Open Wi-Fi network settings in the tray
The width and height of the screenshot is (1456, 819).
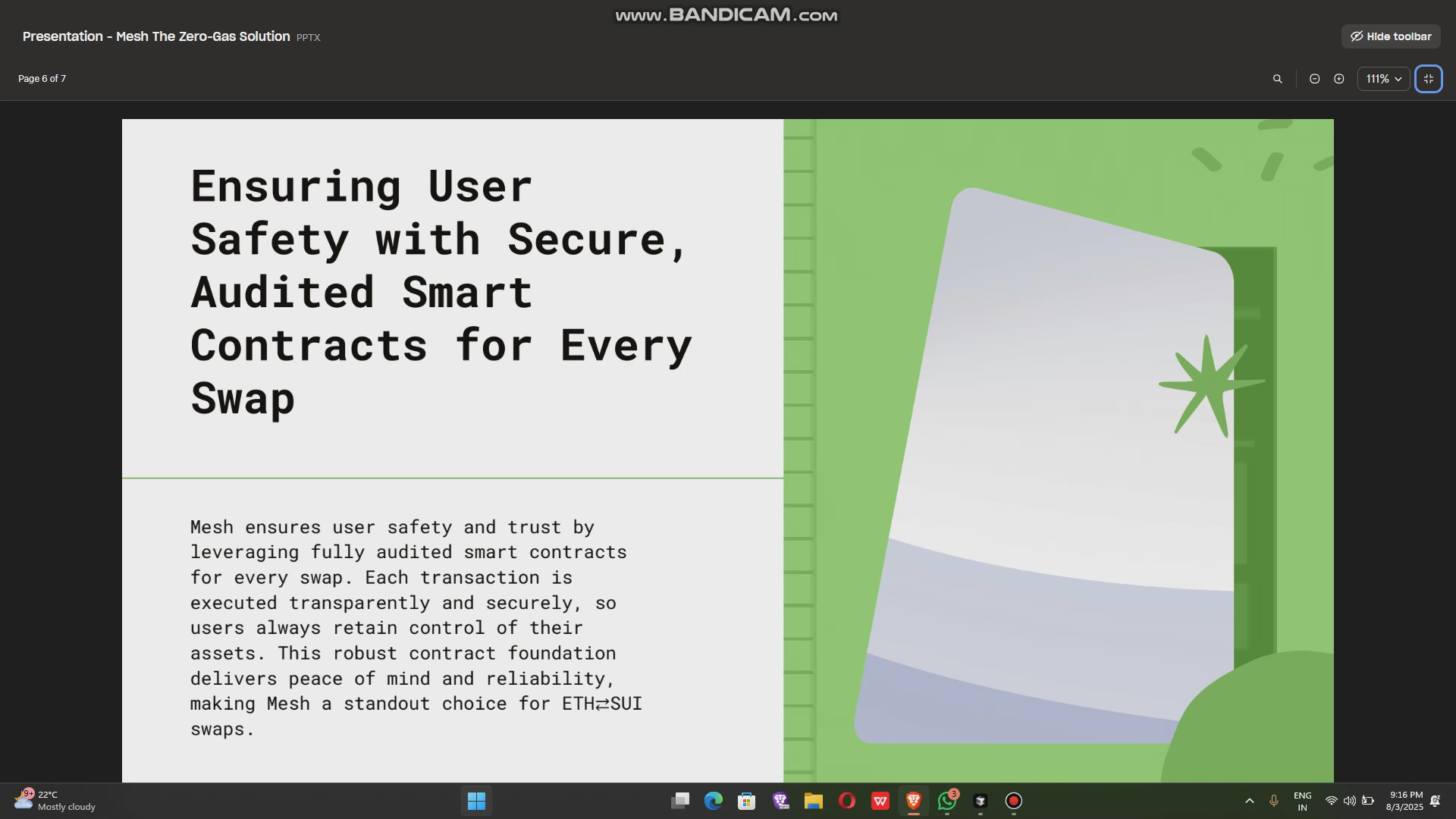[x=1331, y=801]
